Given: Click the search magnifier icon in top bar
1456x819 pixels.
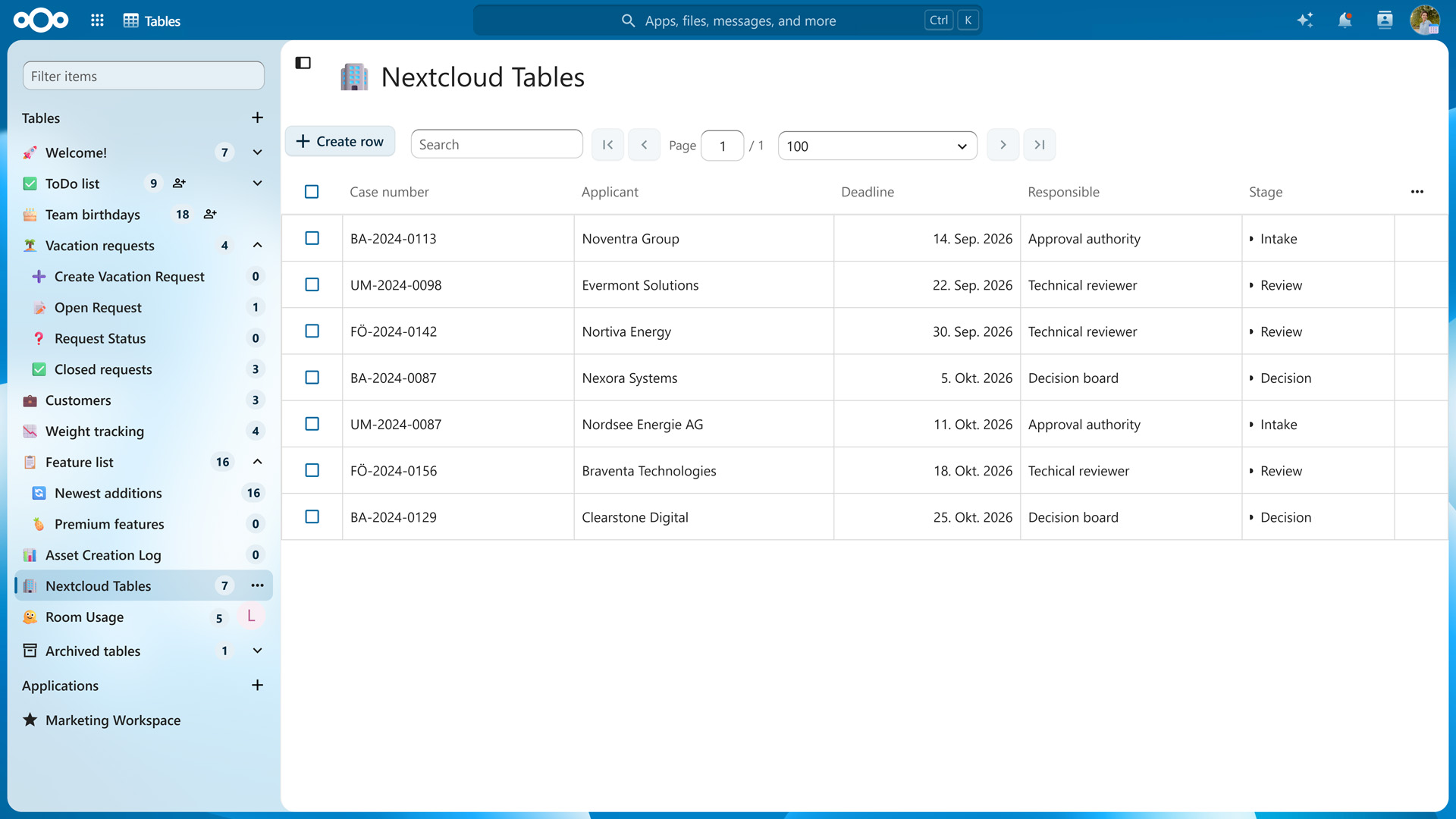Looking at the screenshot, I should 628,20.
